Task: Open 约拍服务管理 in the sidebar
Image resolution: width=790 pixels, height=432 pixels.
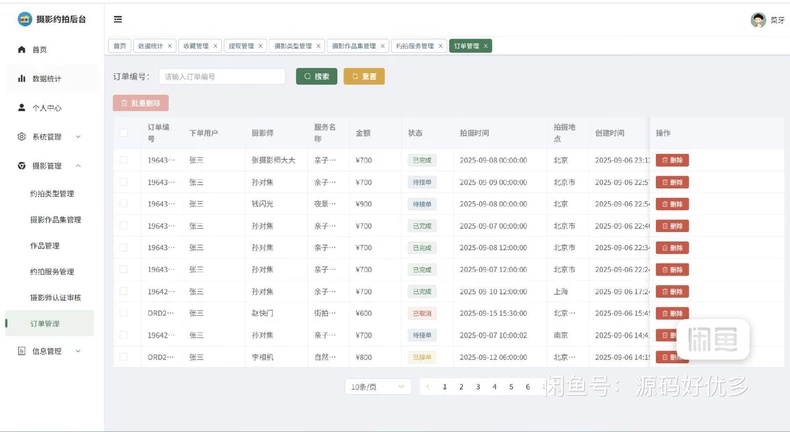Action: tap(52, 272)
